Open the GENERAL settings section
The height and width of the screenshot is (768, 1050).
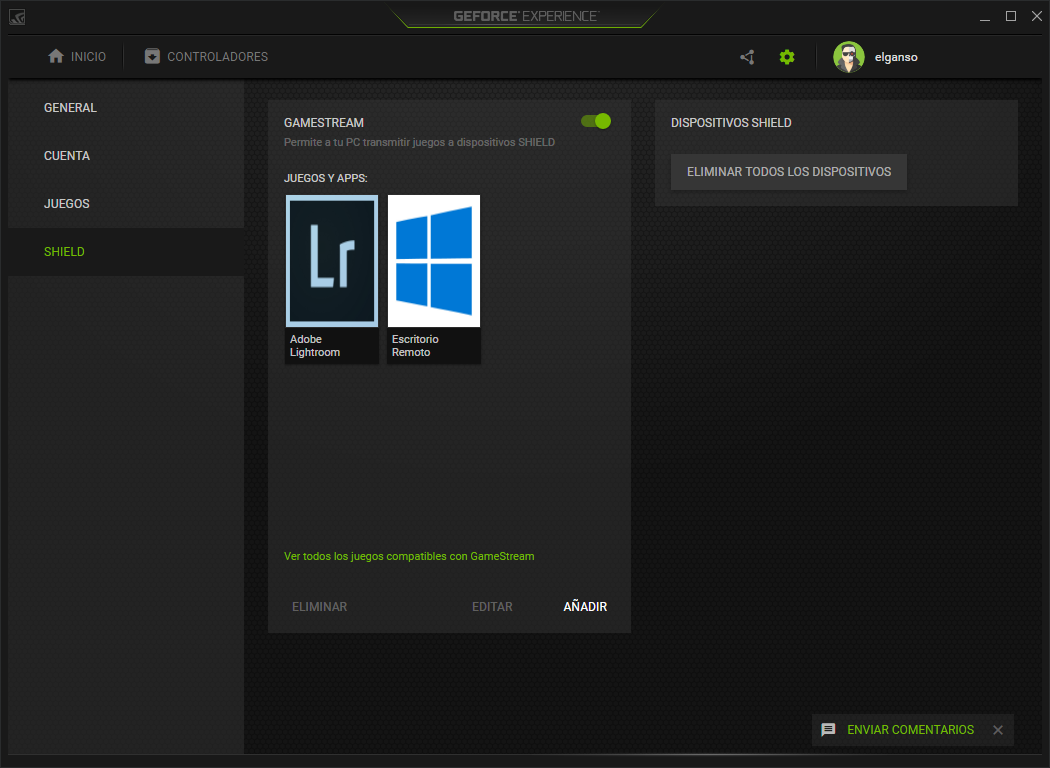(x=126, y=108)
